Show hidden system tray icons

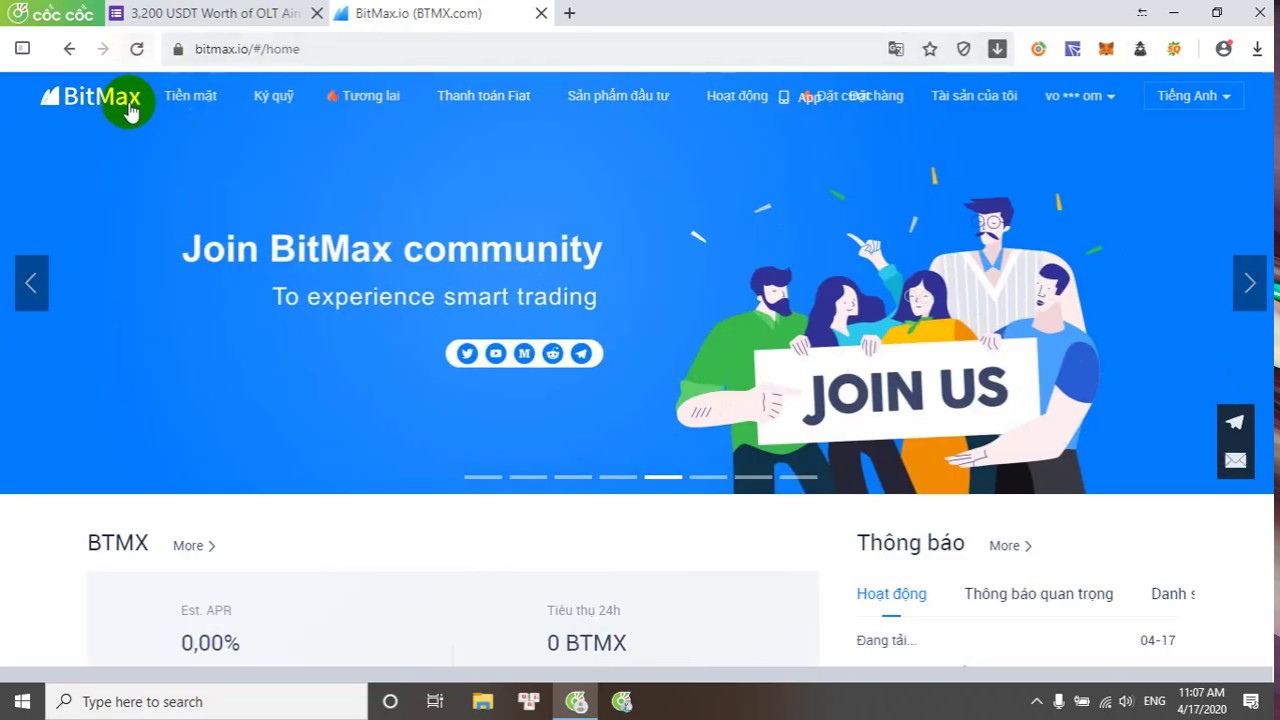pos(1036,701)
